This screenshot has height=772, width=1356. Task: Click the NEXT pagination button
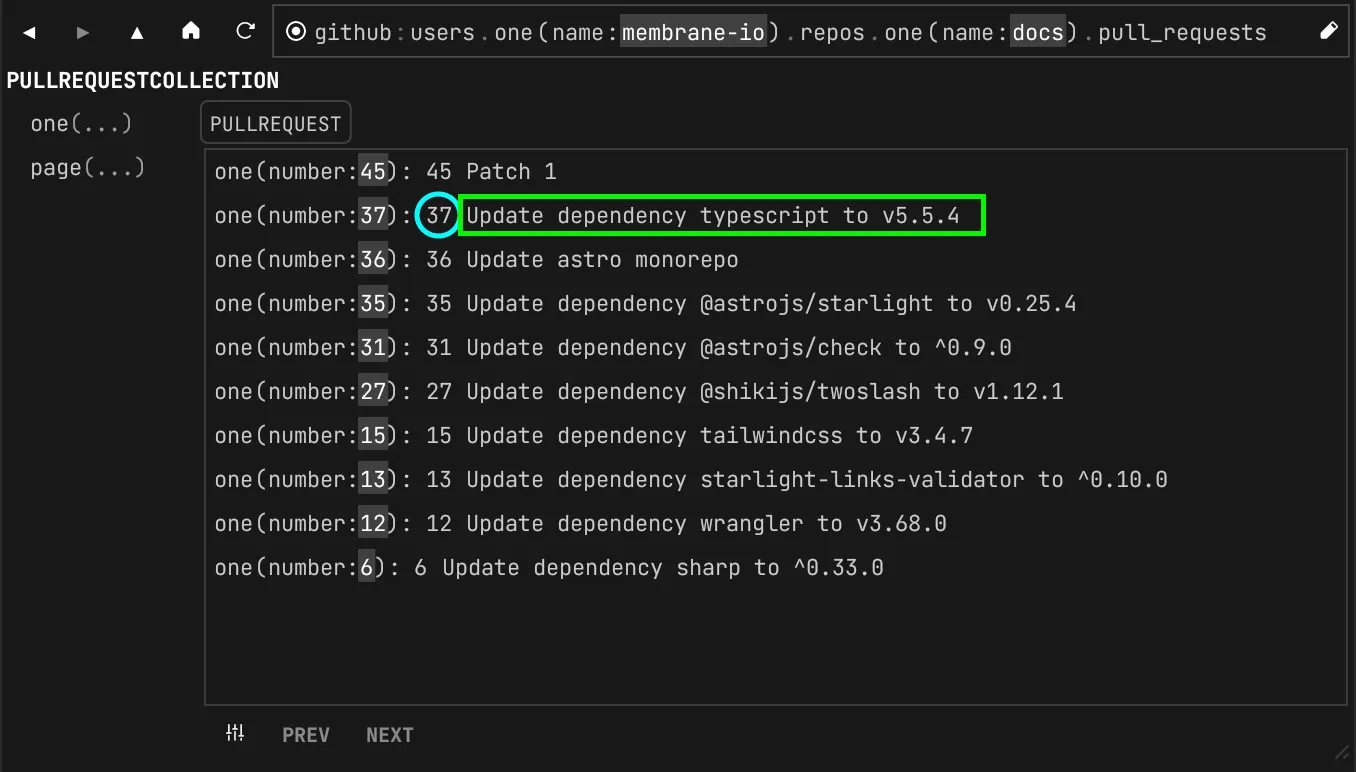(389, 735)
